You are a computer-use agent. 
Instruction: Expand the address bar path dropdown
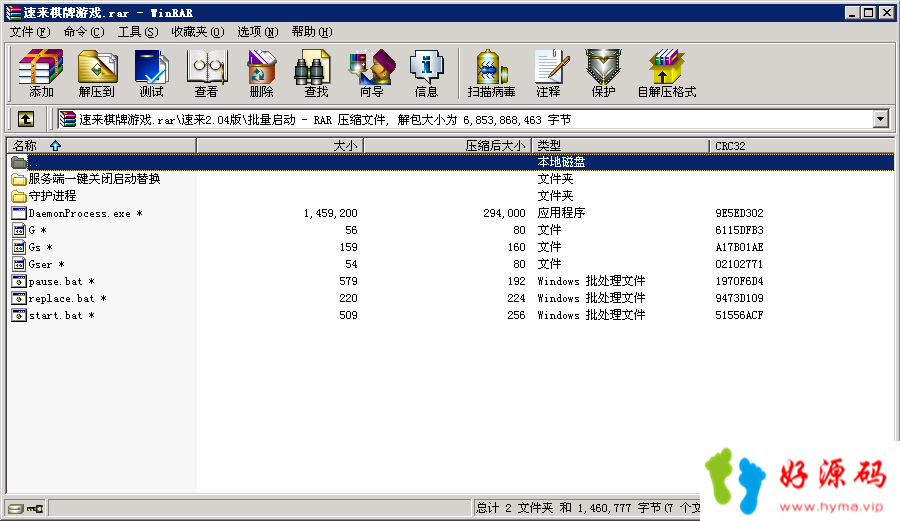click(x=880, y=119)
